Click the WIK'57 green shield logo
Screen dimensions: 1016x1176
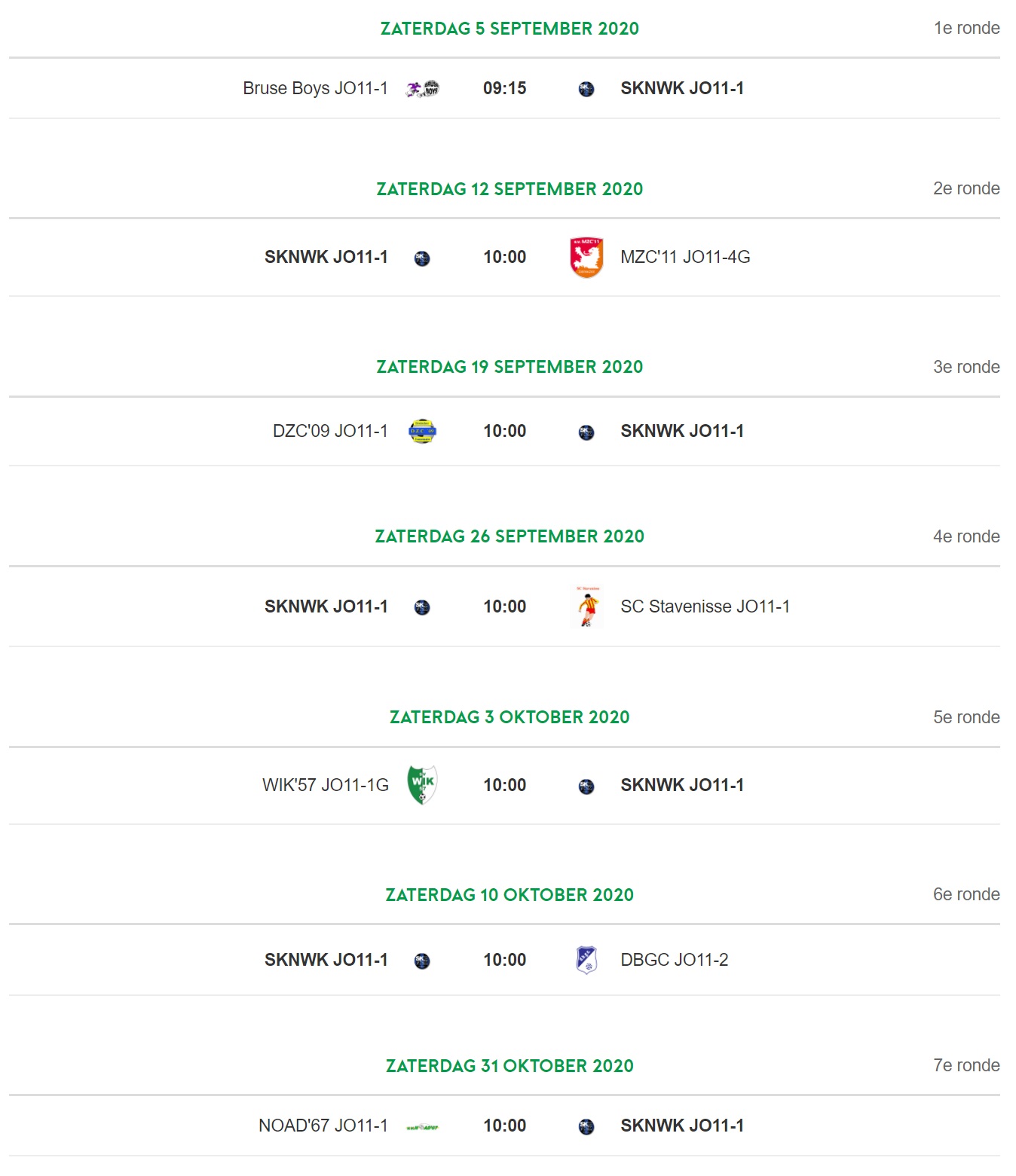pos(422,785)
